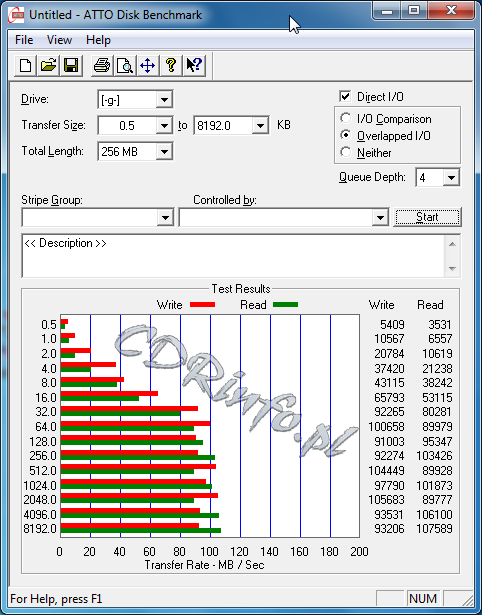Open a saved benchmark file icon

pos(48,65)
